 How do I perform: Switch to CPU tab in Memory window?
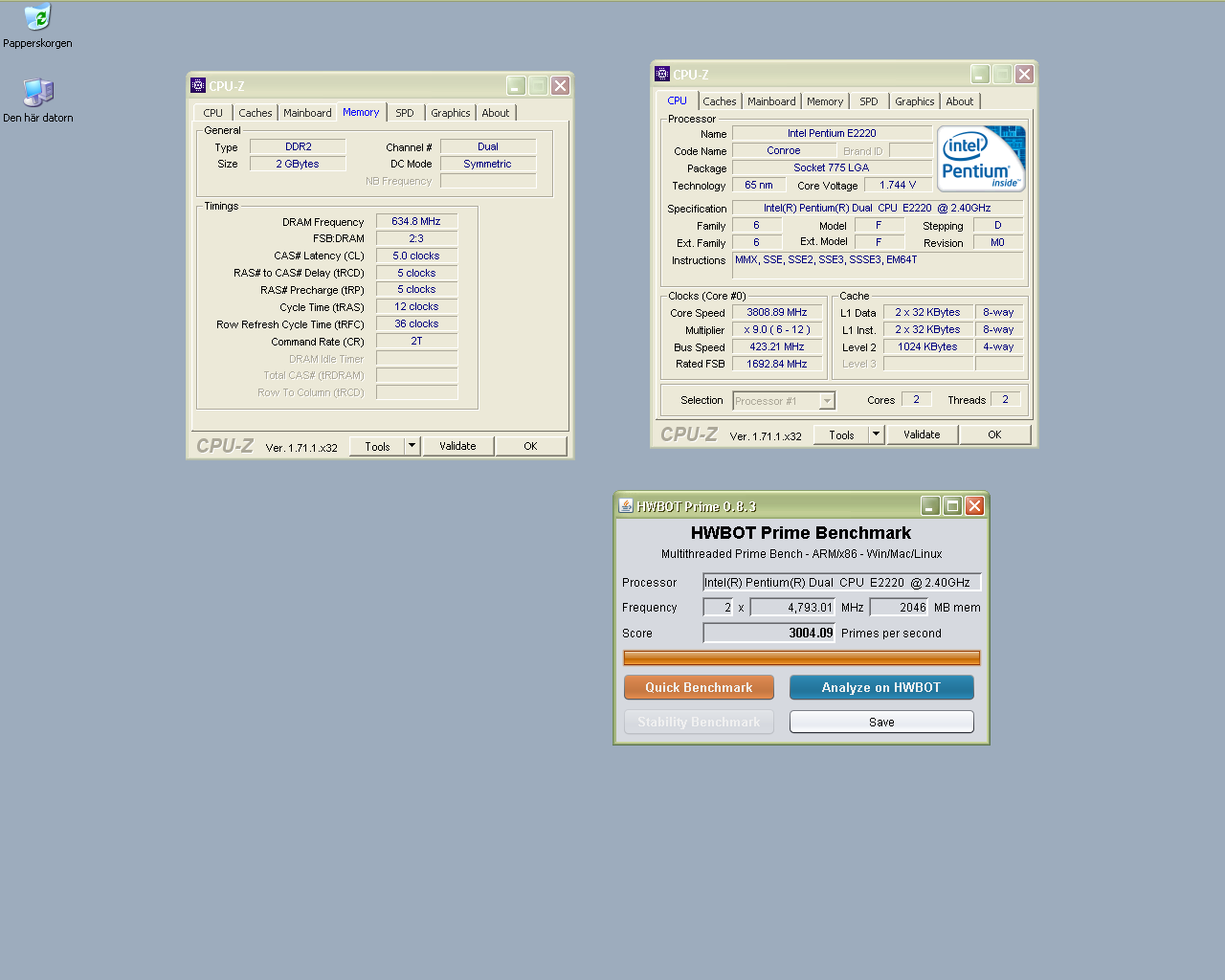coord(212,113)
